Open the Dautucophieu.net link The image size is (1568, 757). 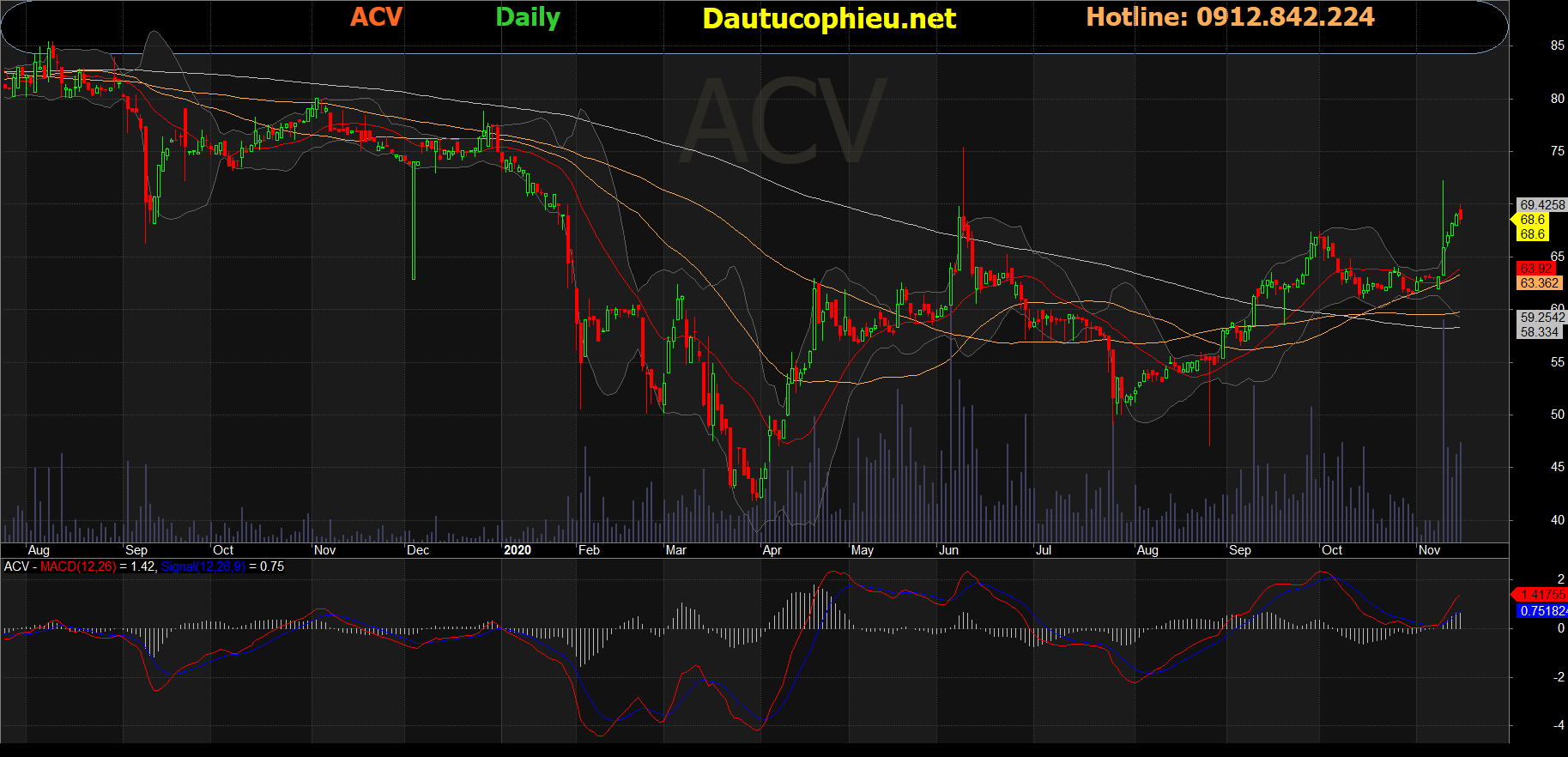[828, 19]
